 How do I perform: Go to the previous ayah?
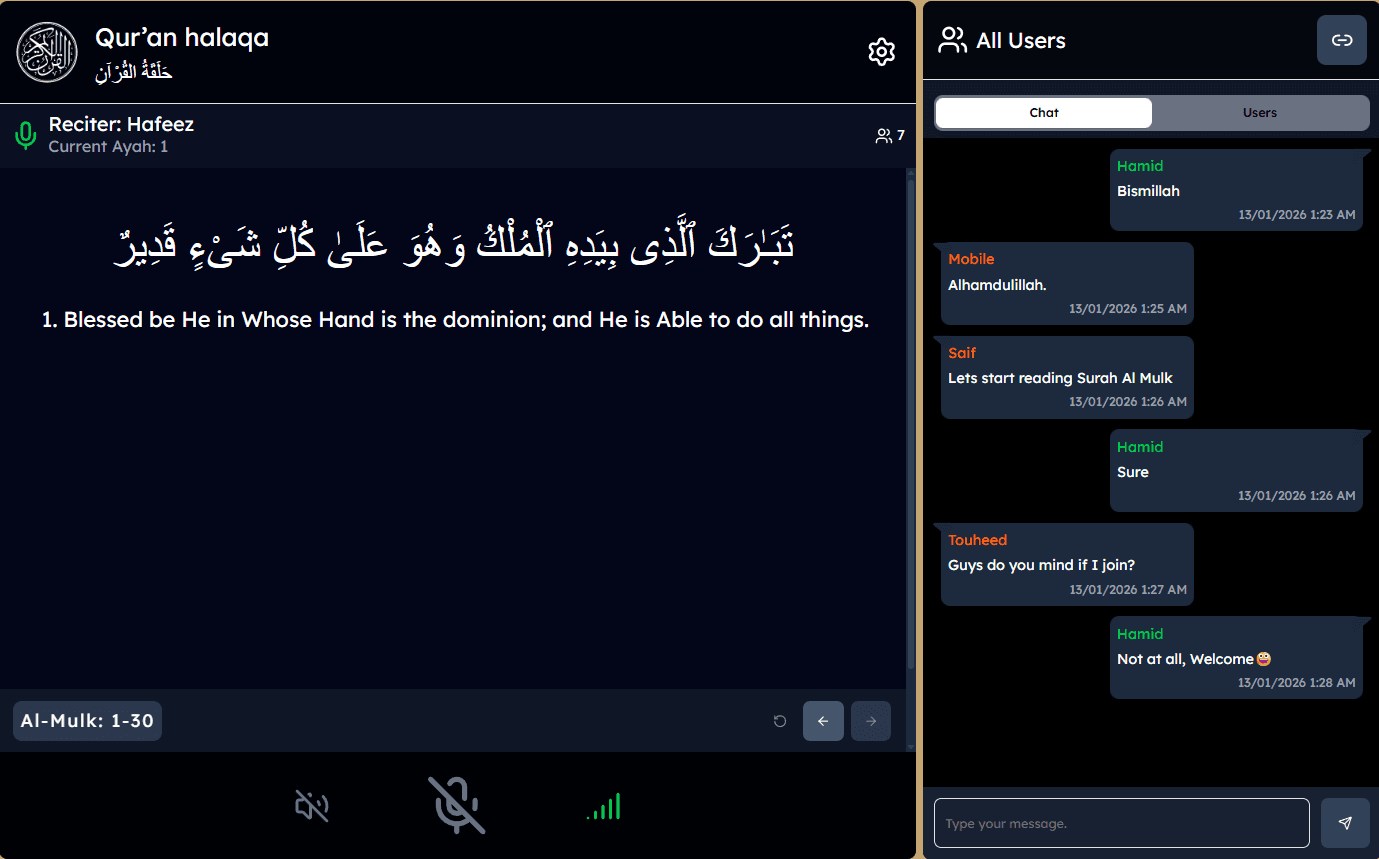click(823, 721)
